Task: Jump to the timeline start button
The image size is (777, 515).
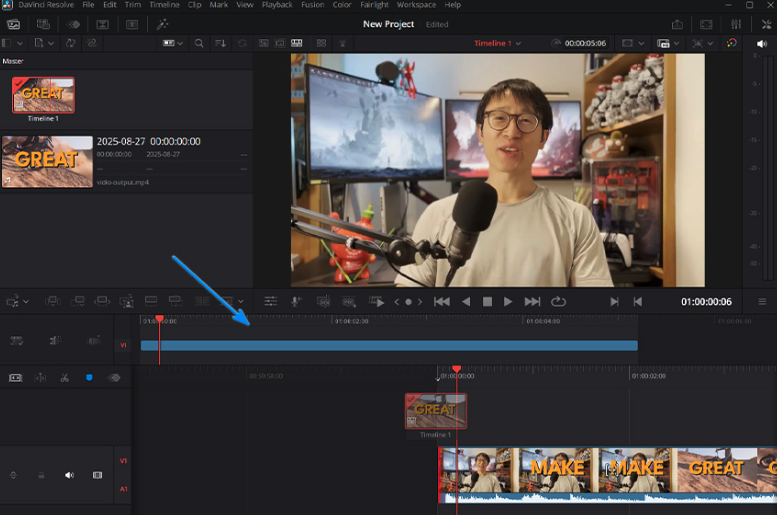Action: pyautogui.click(x=442, y=301)
